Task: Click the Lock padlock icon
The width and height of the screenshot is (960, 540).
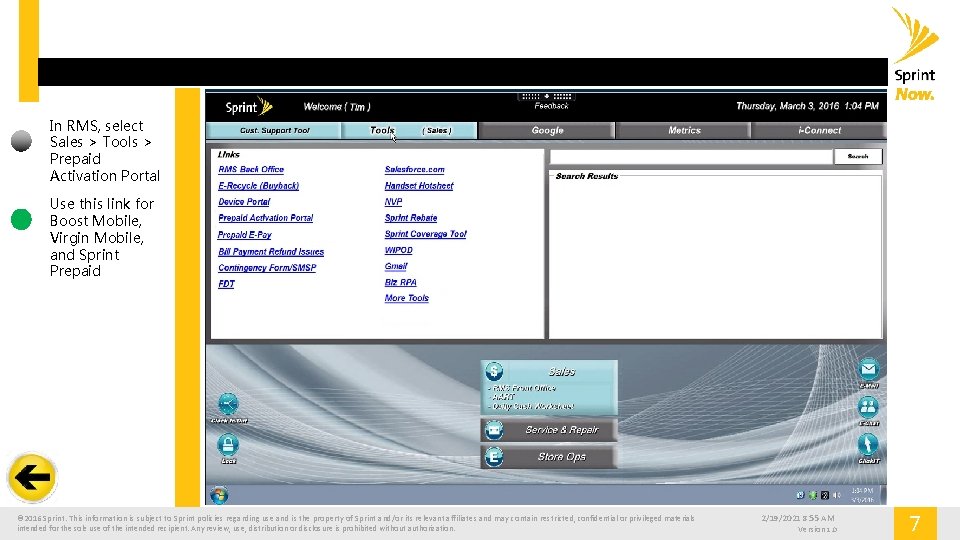Action: [228, 445]
